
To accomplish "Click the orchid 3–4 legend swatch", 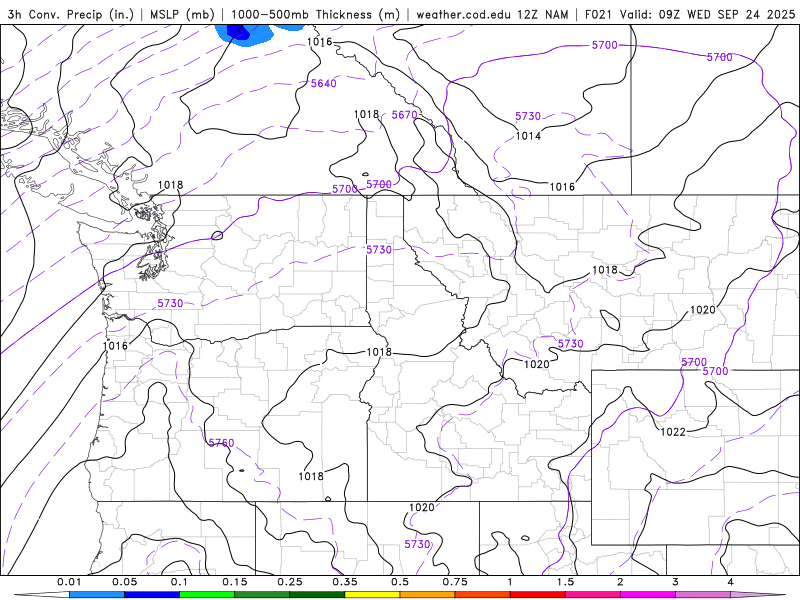I will tap(703, 595).
